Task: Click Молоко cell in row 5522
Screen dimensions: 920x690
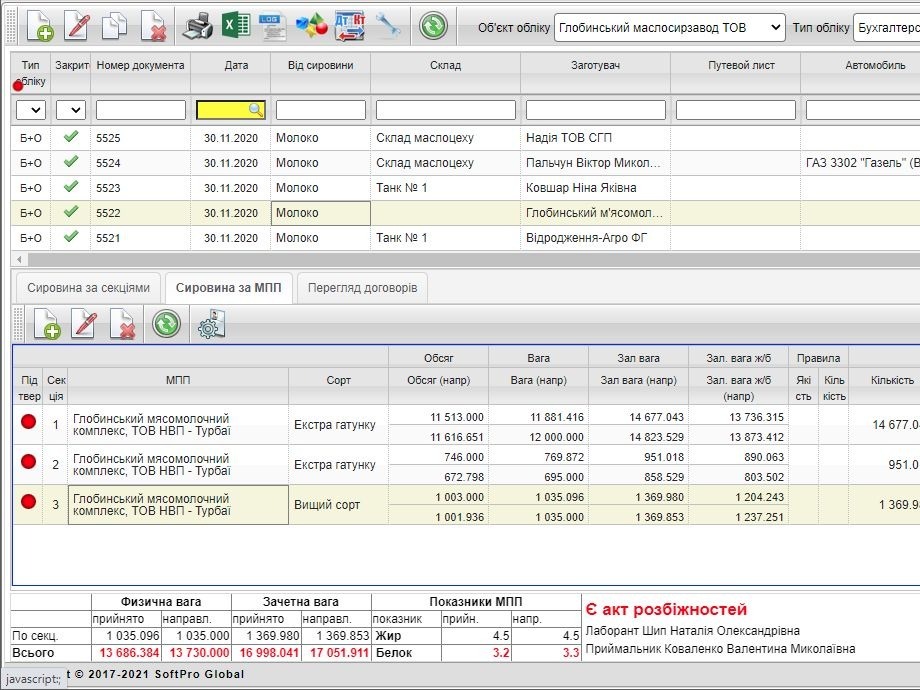Action: click(320, 213)
